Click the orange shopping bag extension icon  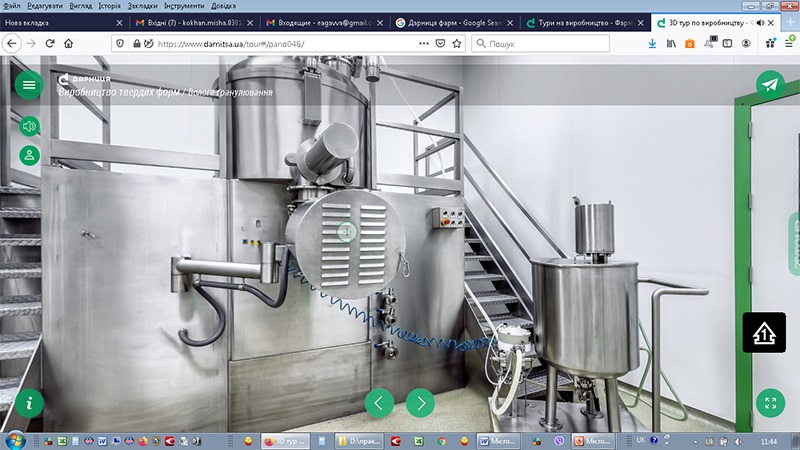(690, 44)
